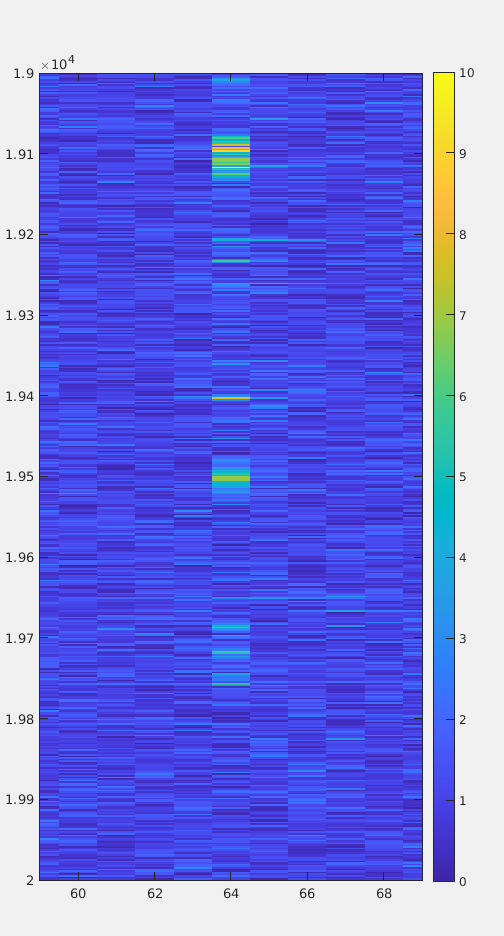The height and width of the screenshot is (936, 504).
Task: Click the x-axis tick label 64
Action: point(231,894)
